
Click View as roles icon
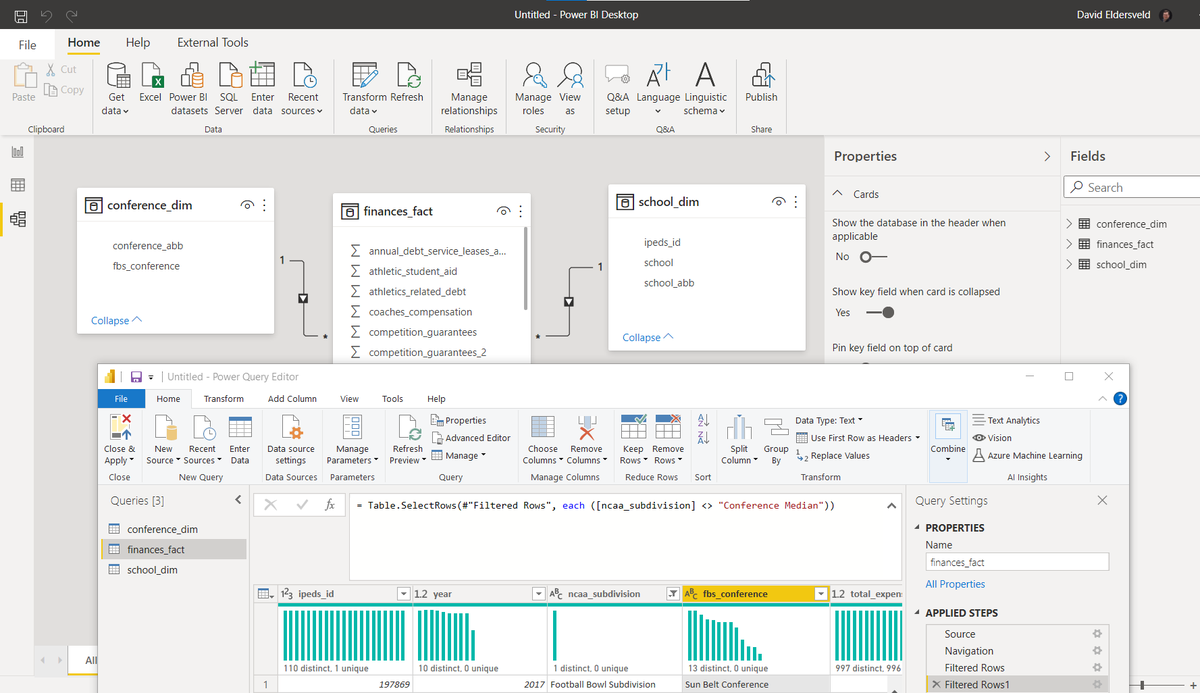point(570,88)
